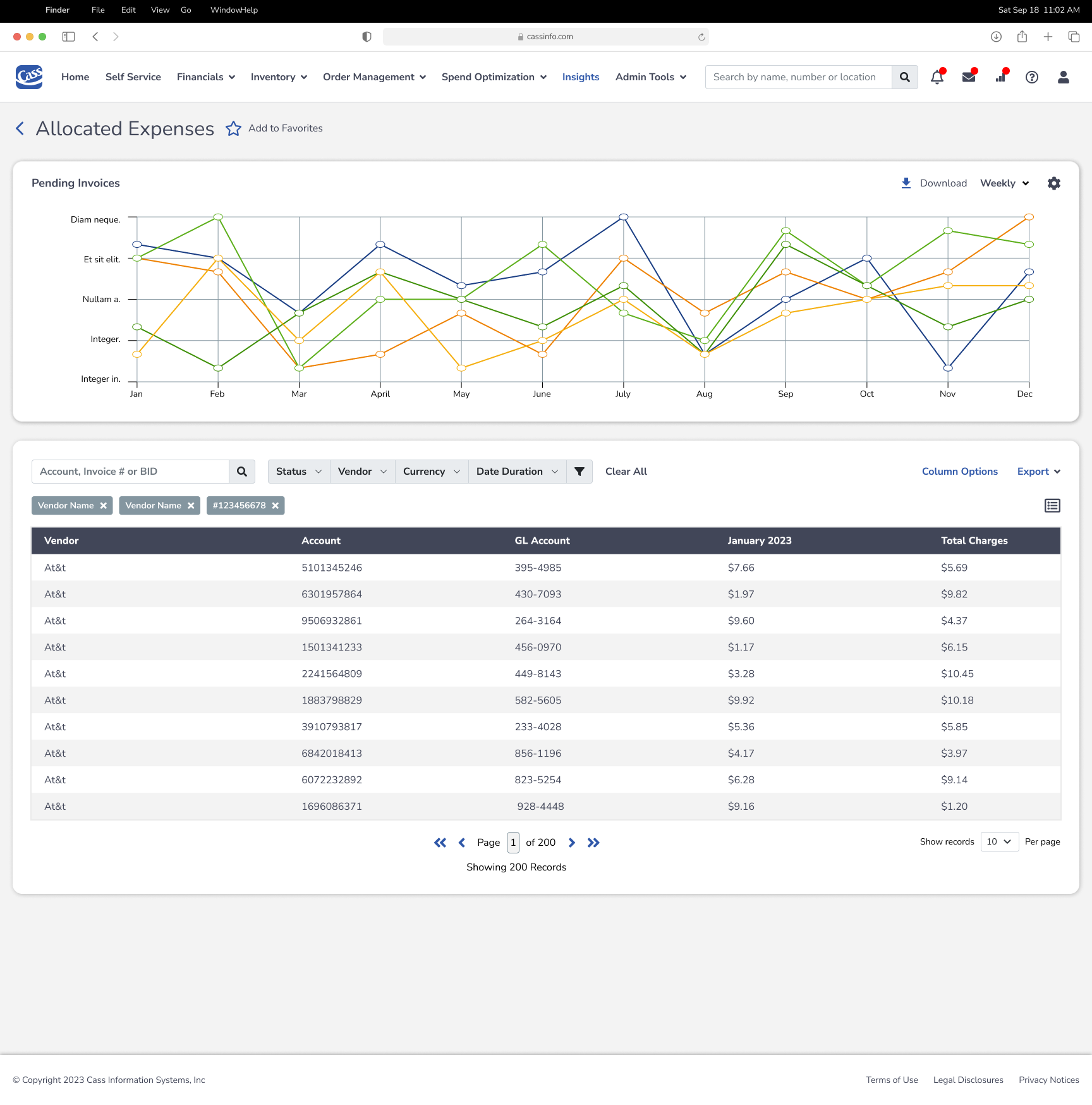Click the bar chart analytics icon
The image size is (1092, 1105).
point(1000,77)
